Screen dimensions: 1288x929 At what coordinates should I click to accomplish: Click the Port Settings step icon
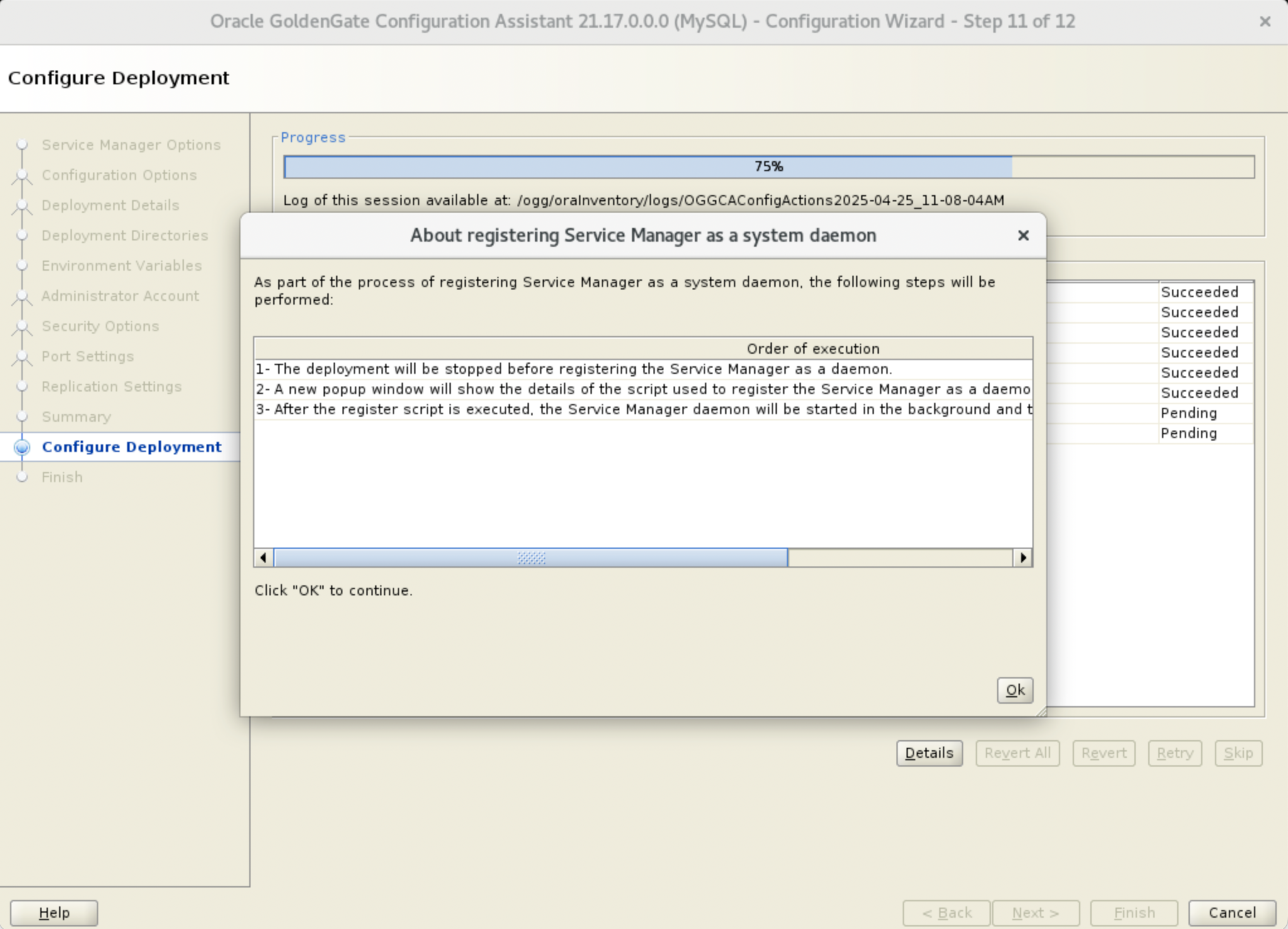(22, 356)
